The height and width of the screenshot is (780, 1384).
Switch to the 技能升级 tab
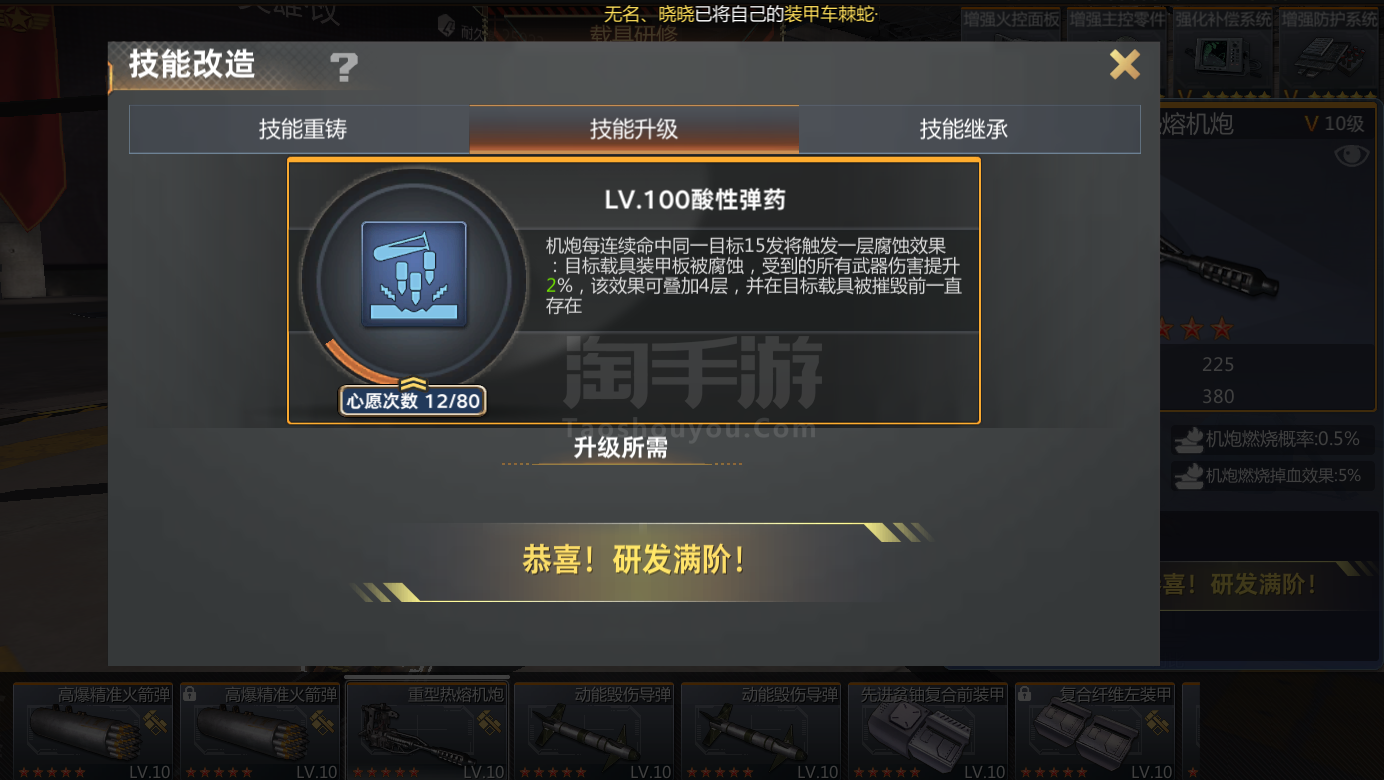(x=634, y=129)
